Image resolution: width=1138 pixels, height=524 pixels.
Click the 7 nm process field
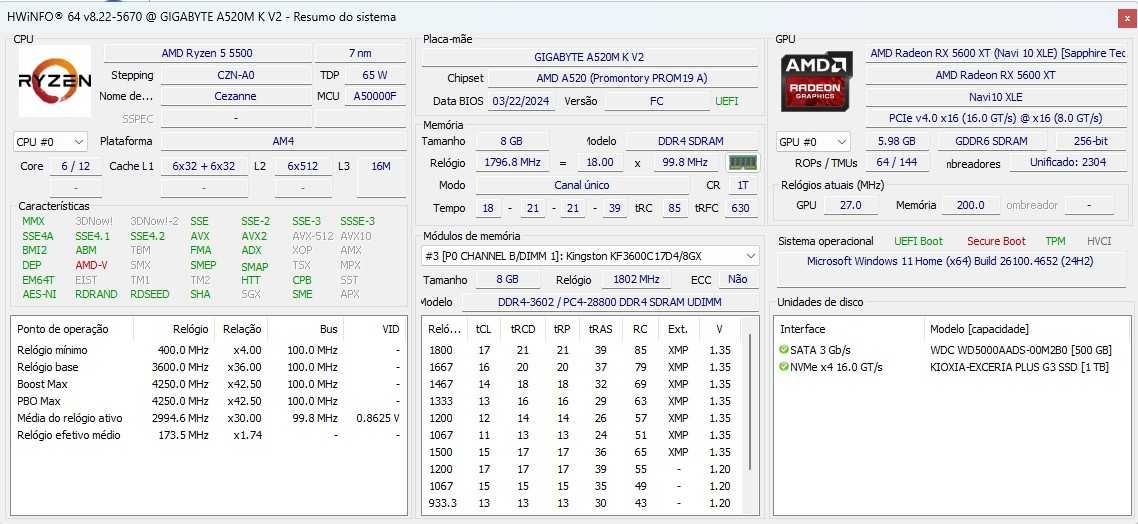tap(360, 53)
